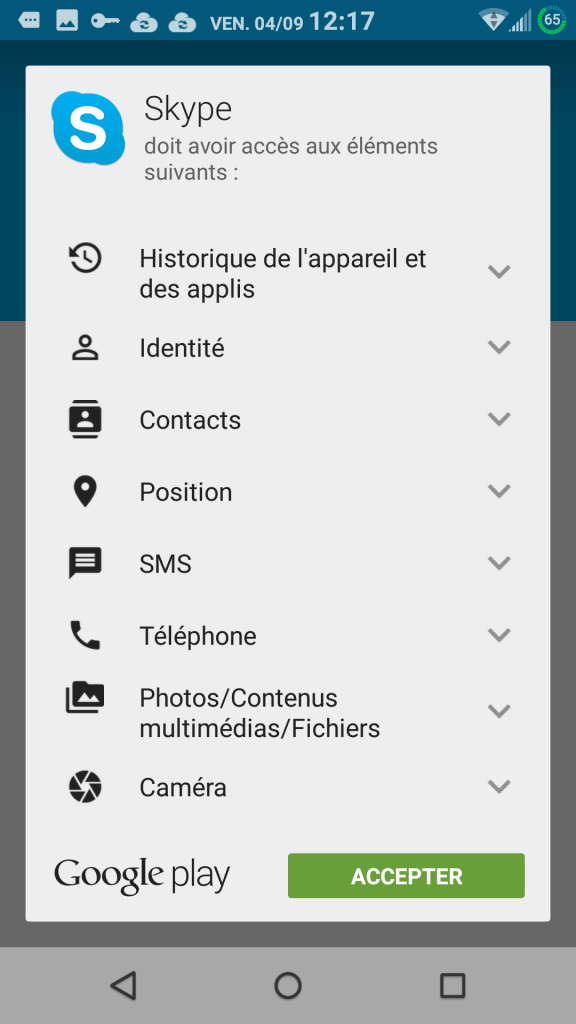Select the device history clock icon
576x1024 pixels.
[x=86, y=257]
